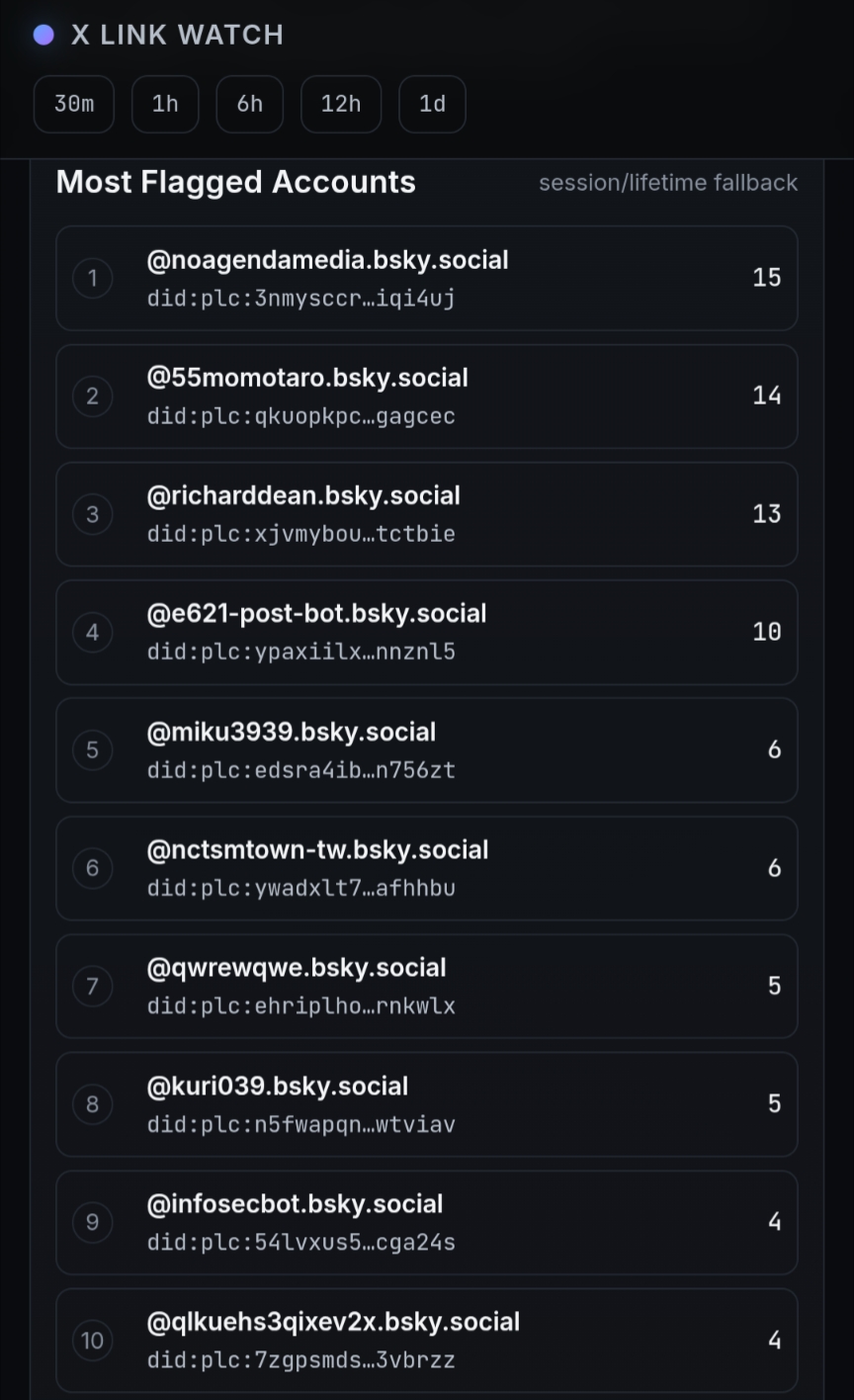Click the purple dot beside X LINK WATCH
Image resolution: width=854 pixels, height=1400 pixels.
pos(43,36)
